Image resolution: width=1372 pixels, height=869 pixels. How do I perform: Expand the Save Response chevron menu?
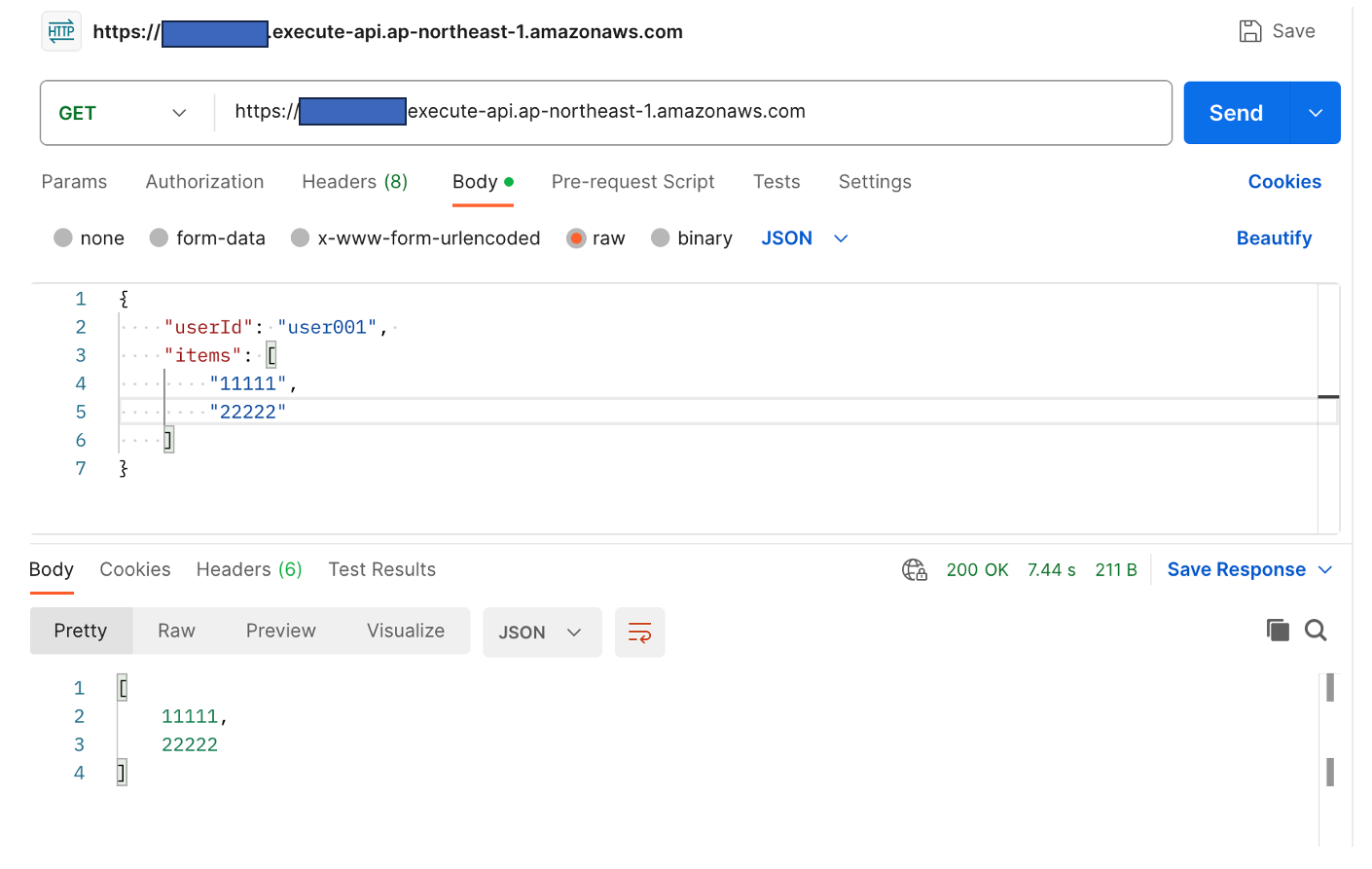tap(1324, 570)
